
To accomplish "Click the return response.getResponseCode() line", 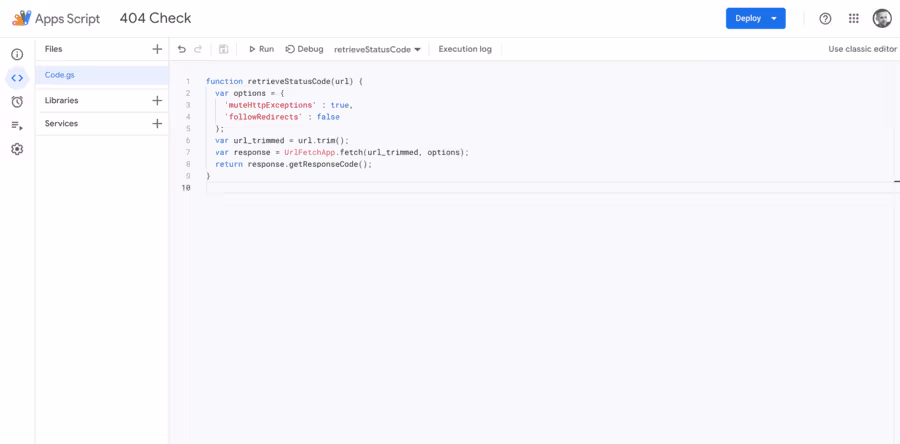I will (294, 164).
